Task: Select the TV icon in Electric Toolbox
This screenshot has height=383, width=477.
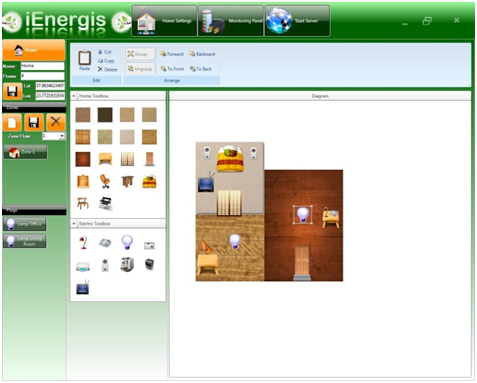Action: (x=83, y=288)
